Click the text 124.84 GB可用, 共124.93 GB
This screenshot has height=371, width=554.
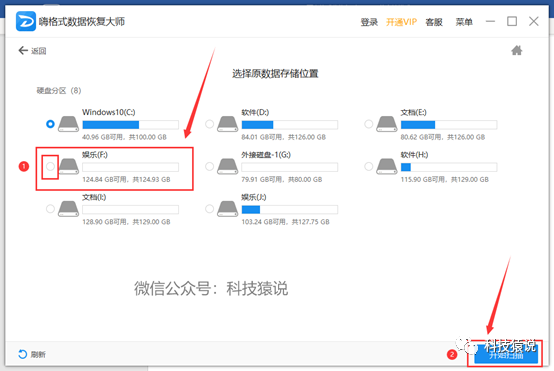[x=126, y=179]
